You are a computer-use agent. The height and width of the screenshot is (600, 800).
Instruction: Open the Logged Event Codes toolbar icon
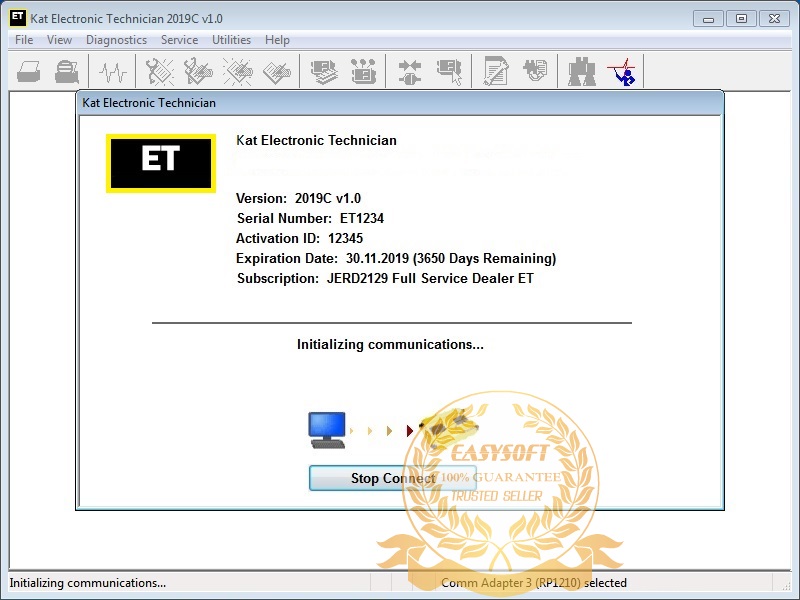pyautogui.click(x=277, y=71)
